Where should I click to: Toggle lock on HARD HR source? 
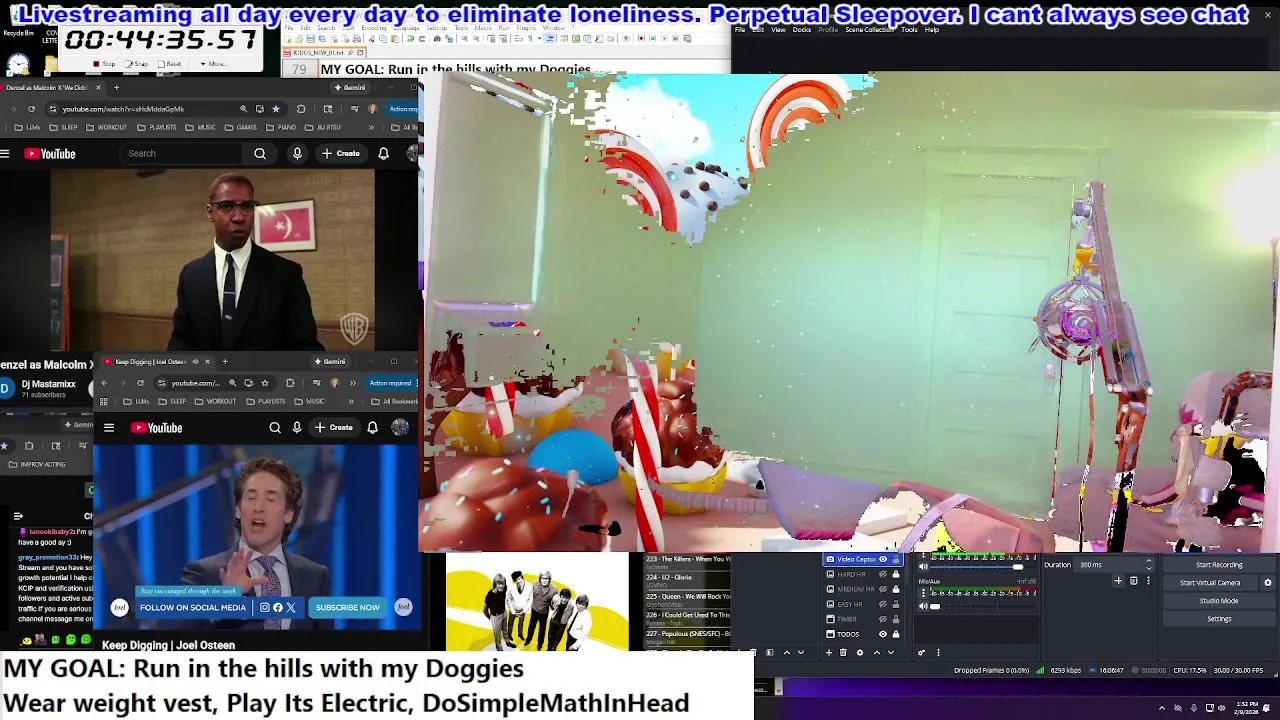click(x=896, y=574)
